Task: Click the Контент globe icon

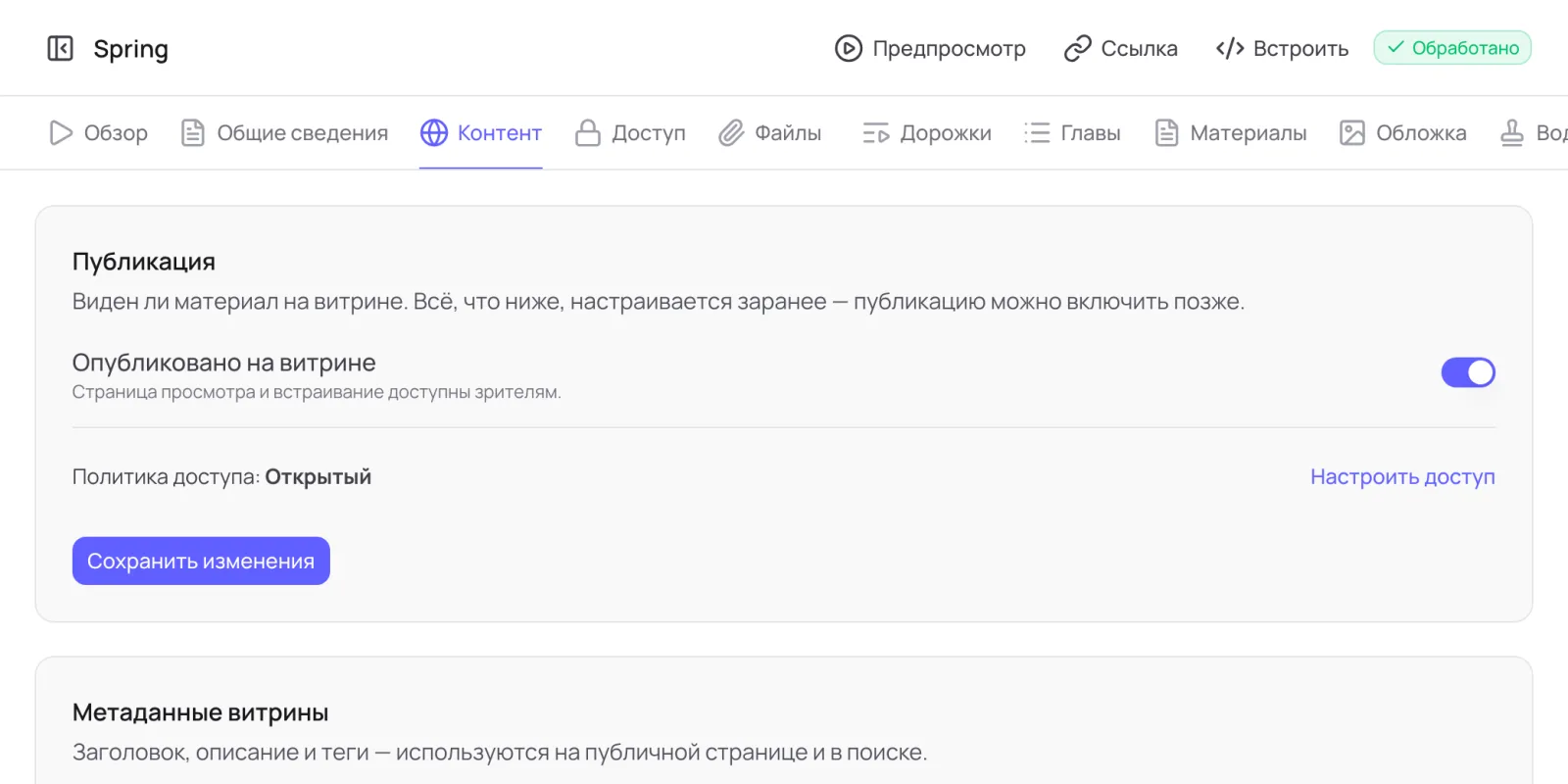Action: pyautogui.click(x=434, y=132)
